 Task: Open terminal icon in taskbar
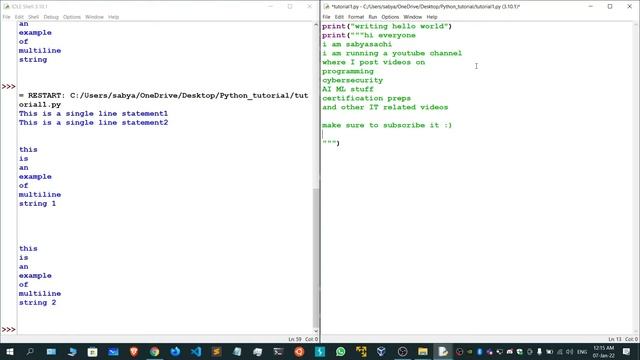point(278,351)
